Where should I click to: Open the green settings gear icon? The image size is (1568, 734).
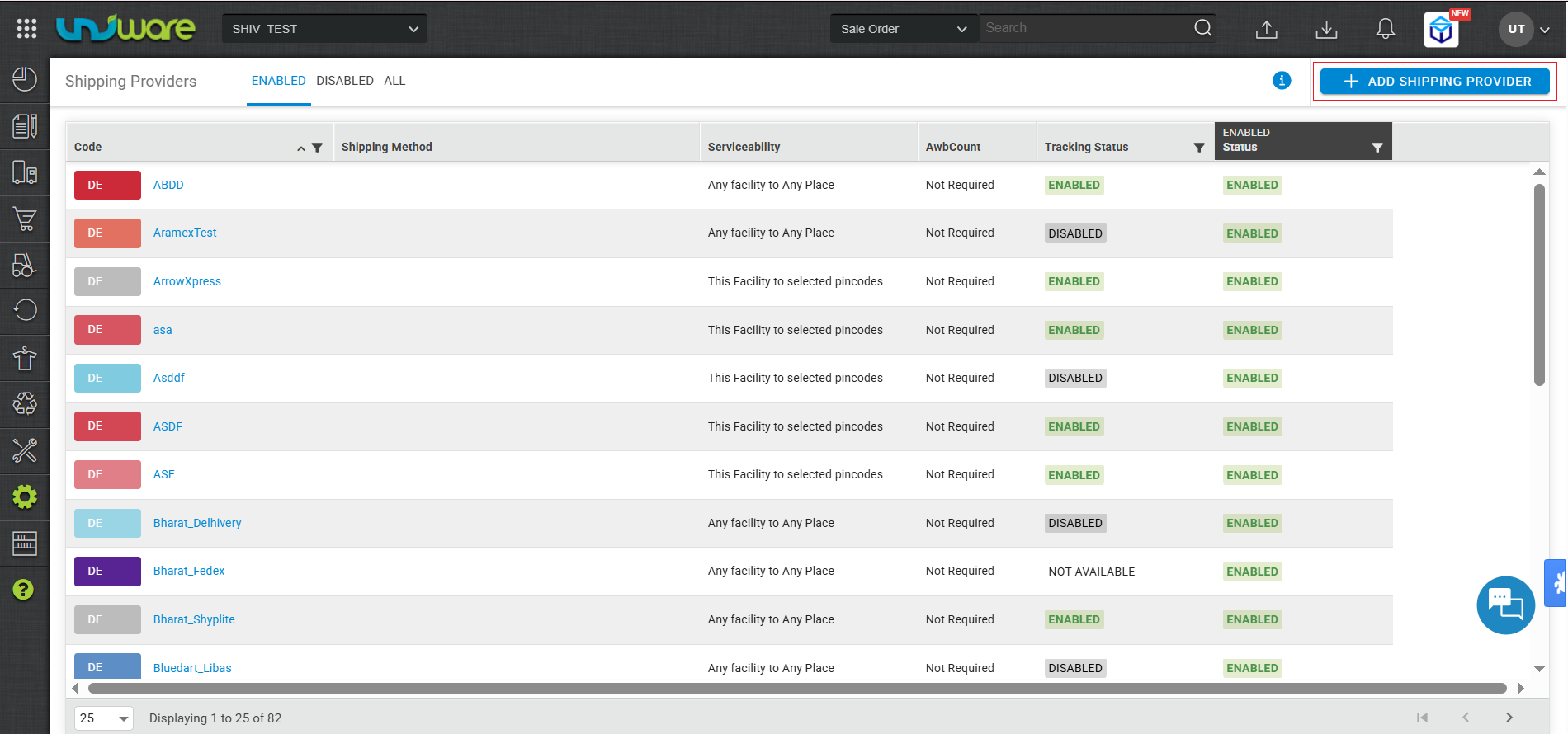tap(25, 497)
